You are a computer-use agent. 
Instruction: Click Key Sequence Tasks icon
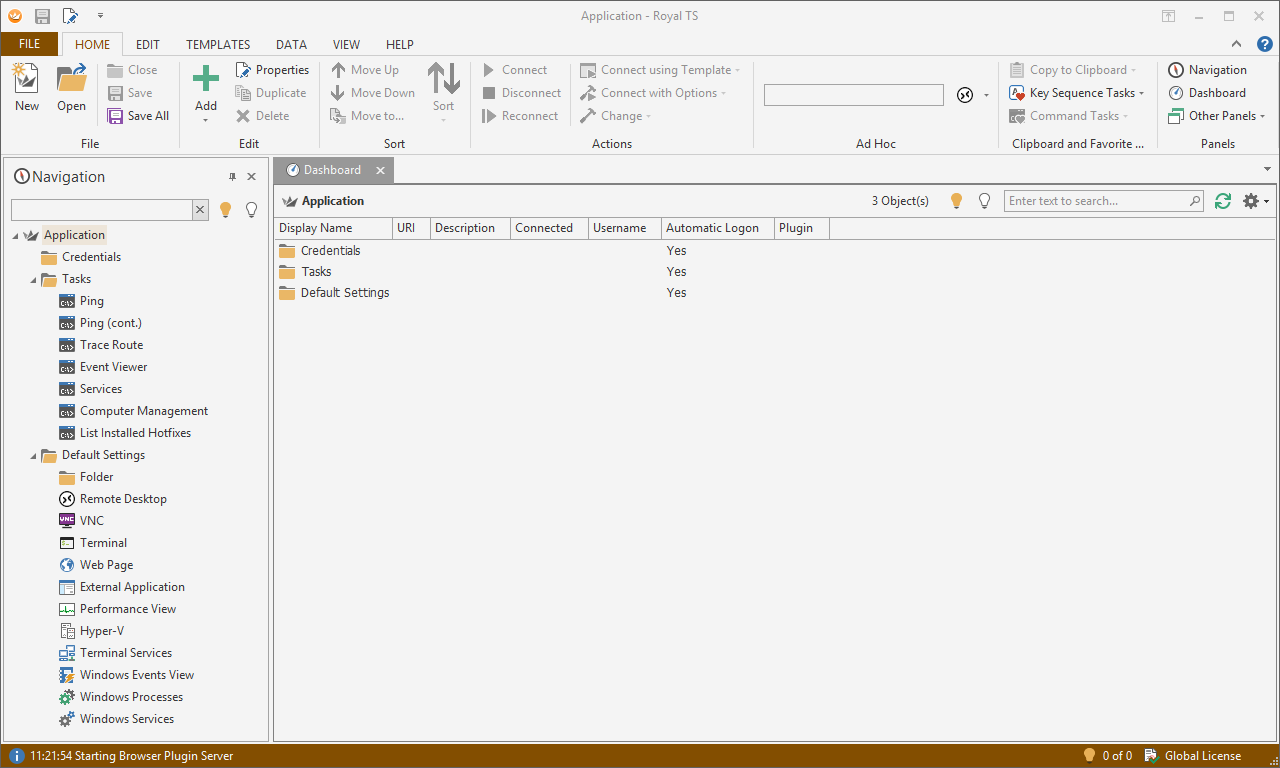1017,93
